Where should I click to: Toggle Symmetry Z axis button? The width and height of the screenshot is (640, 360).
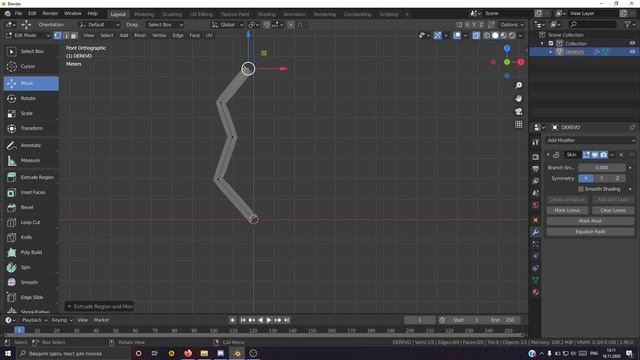coord(617,178)
